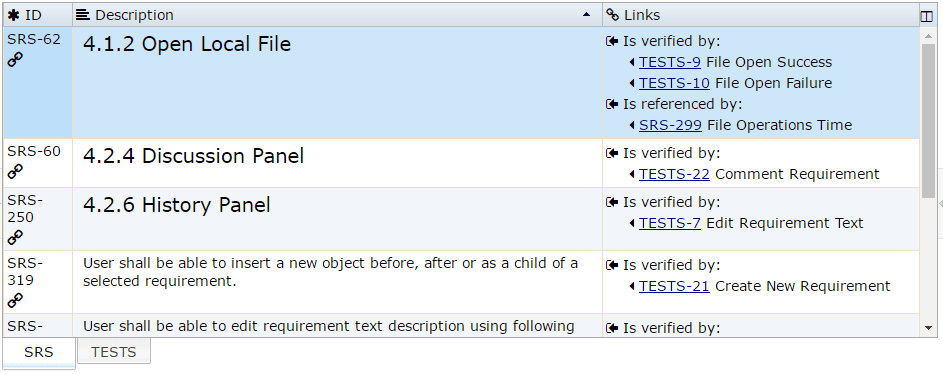Open the column chooser icon in header

(x=926, y=16)
